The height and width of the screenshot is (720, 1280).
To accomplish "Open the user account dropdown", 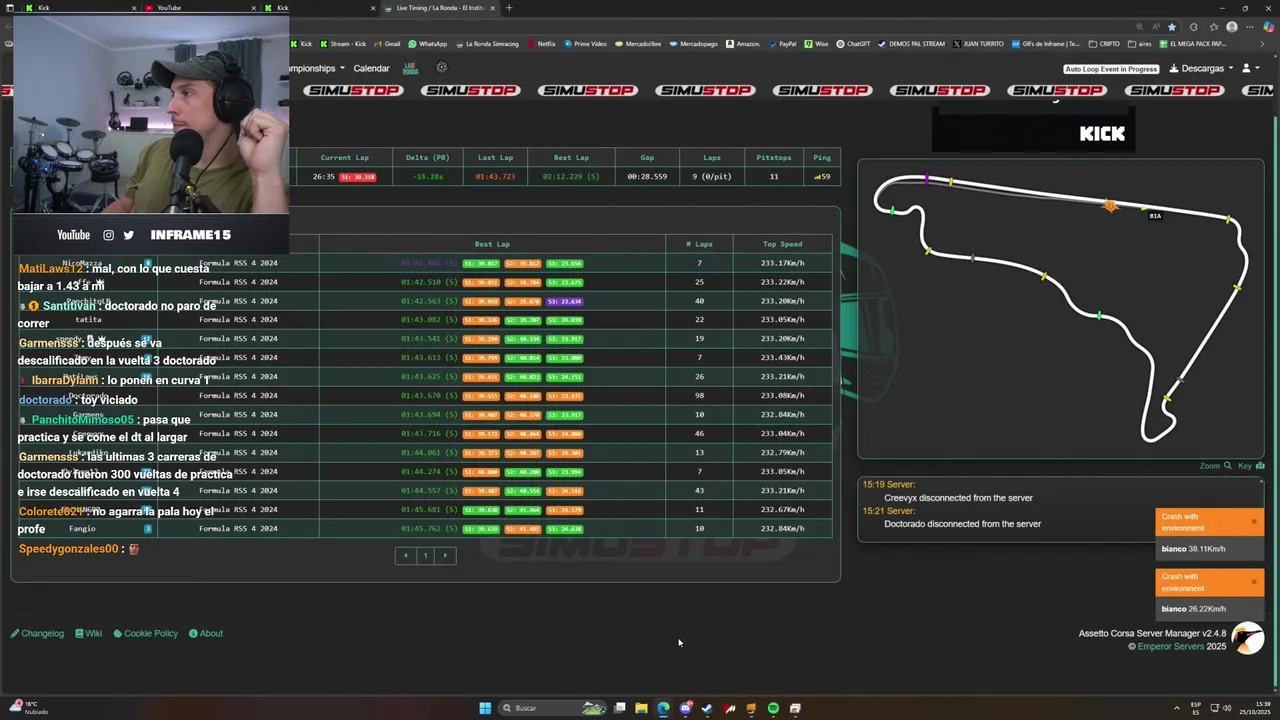I will tap(1250, 68).
